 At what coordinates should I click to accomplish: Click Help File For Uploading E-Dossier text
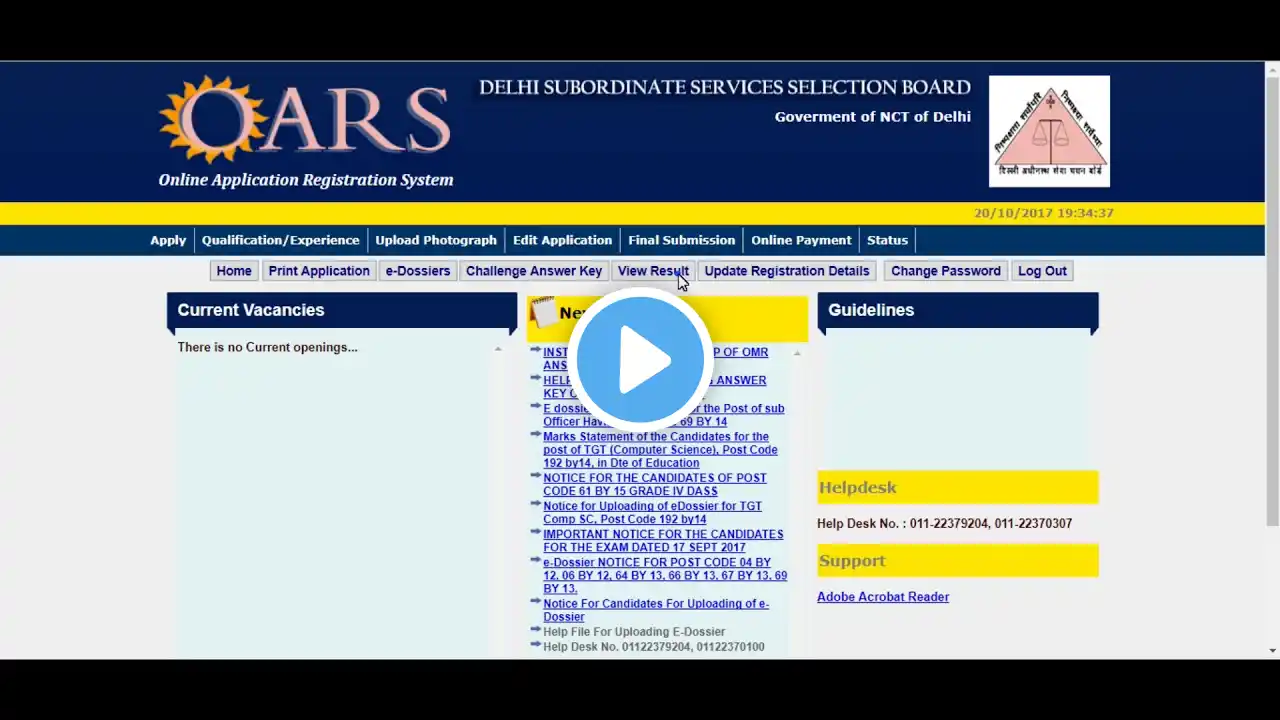[634, 632]
